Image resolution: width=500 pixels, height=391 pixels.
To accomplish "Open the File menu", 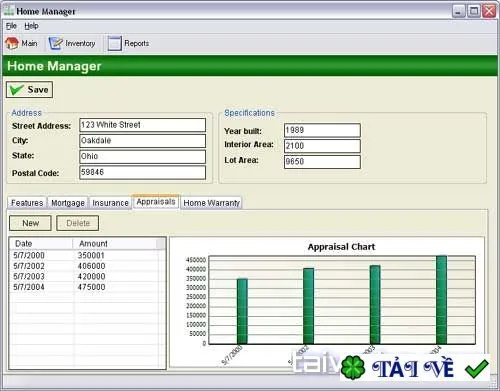I will pyautogui.click(x=11, y=26).
